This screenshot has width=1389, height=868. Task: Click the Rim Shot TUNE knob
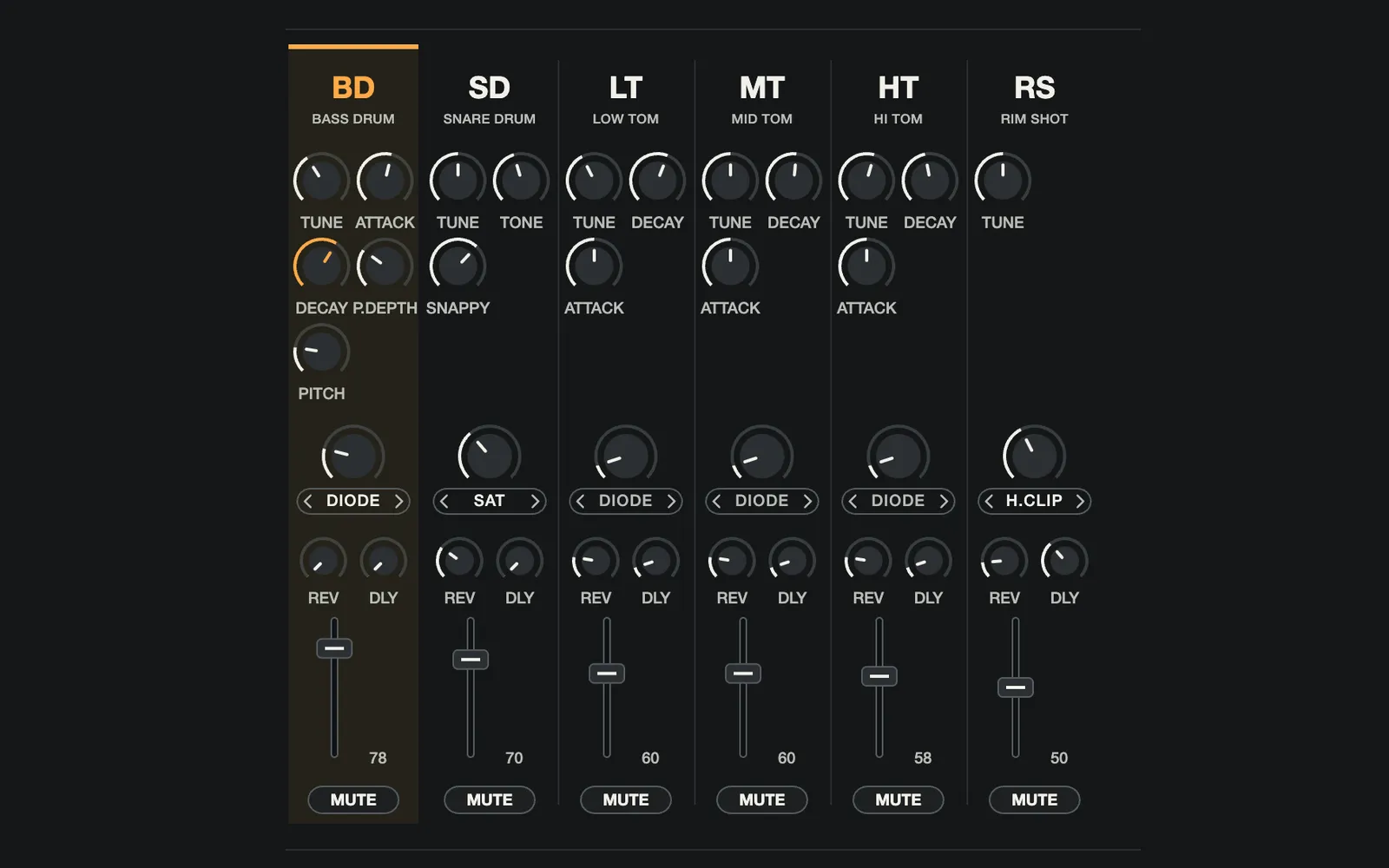tap(1003, 180)
